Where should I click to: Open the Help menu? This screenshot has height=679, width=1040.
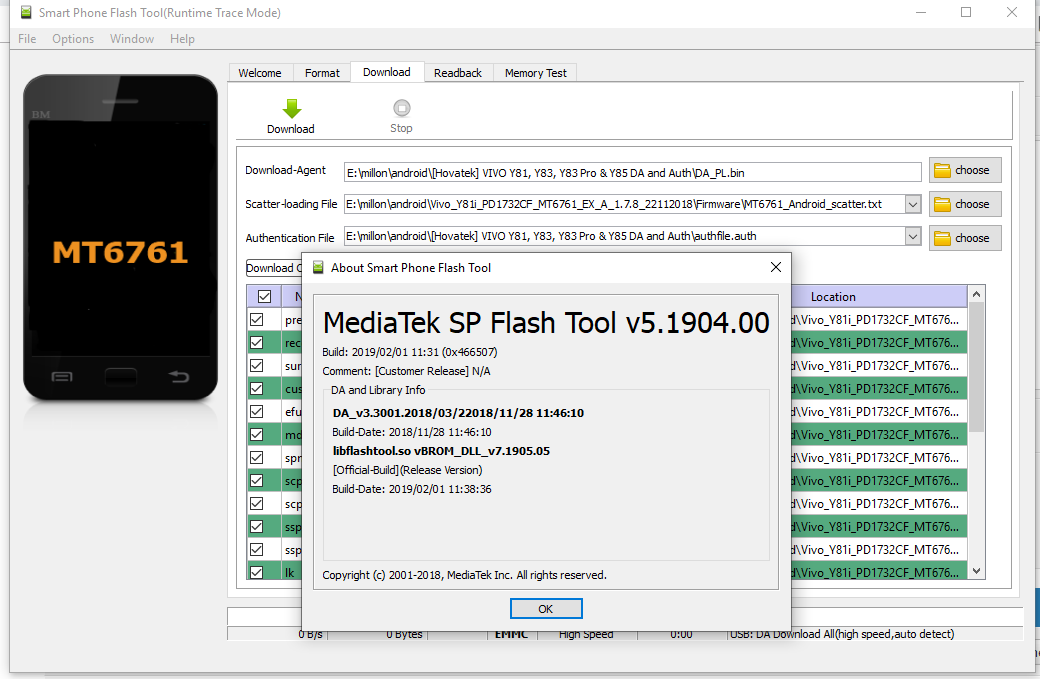[182, 39]
